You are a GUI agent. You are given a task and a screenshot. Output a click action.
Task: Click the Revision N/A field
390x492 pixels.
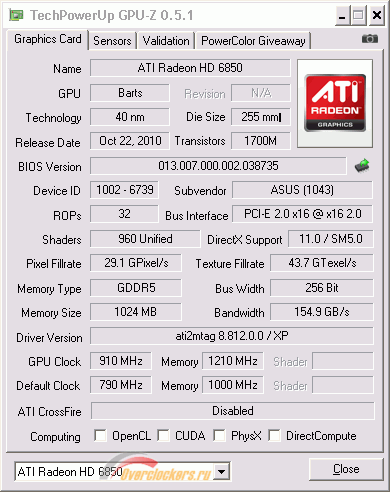(261, 93)
